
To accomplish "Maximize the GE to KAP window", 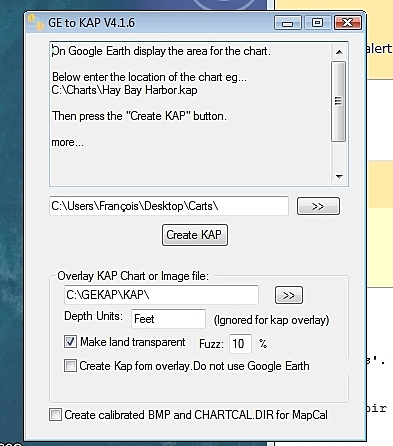I will click(317, 23).
